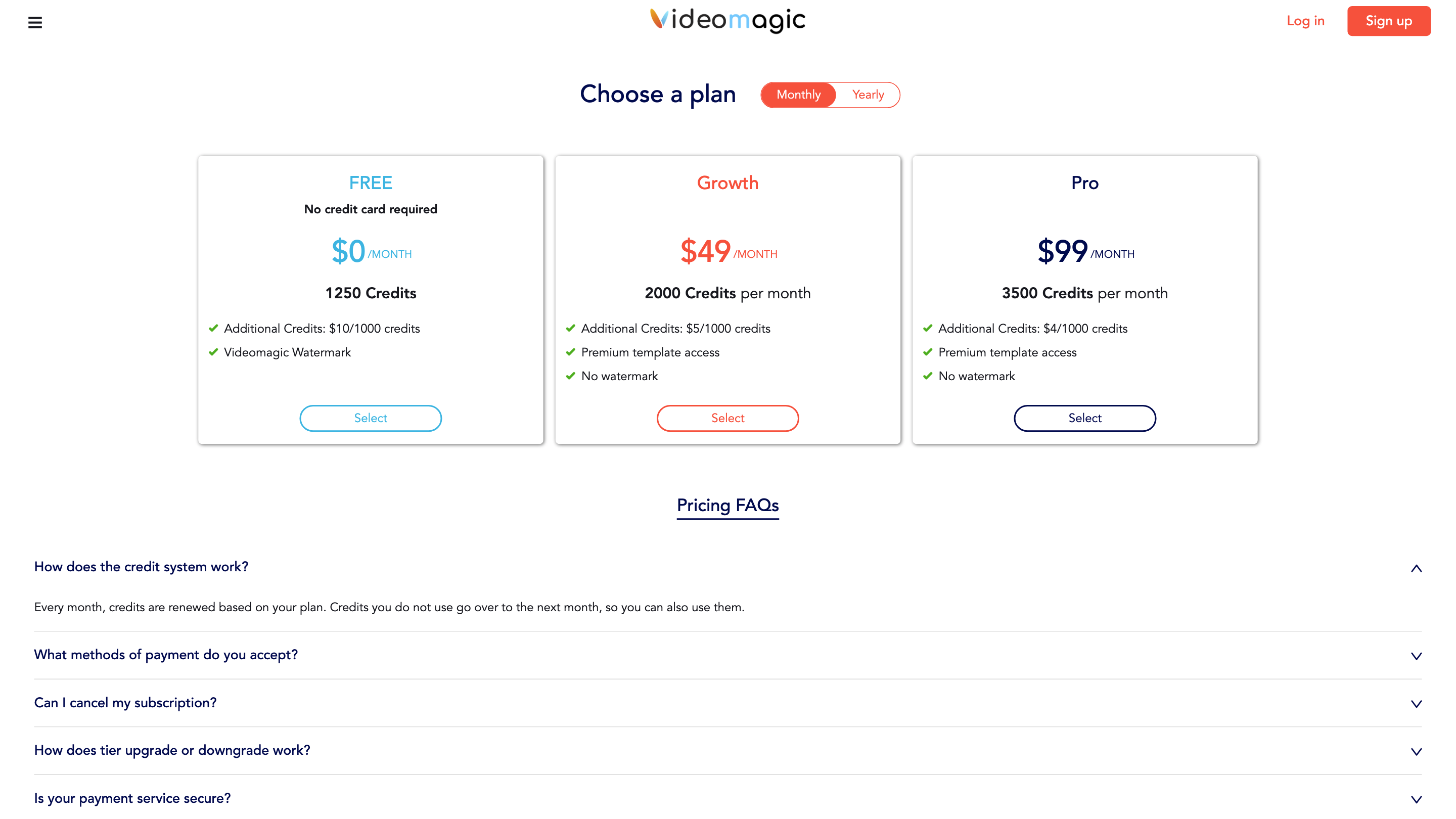The height and width of the screenshot is (819, 1456).
Task: Click checkmark beside Videomagic Watermark
Action: coord(213,352)
